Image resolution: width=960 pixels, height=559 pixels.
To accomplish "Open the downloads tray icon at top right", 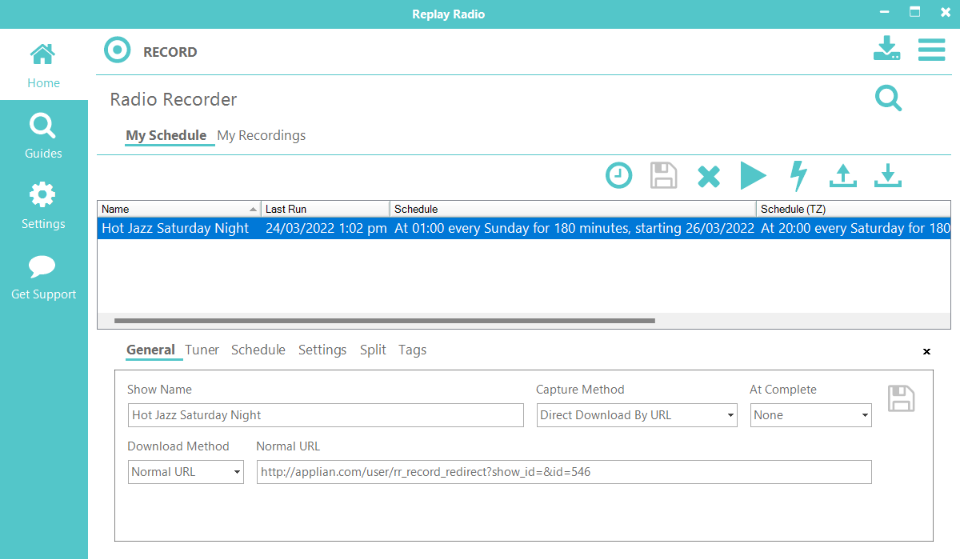I will tap(887, 48).
